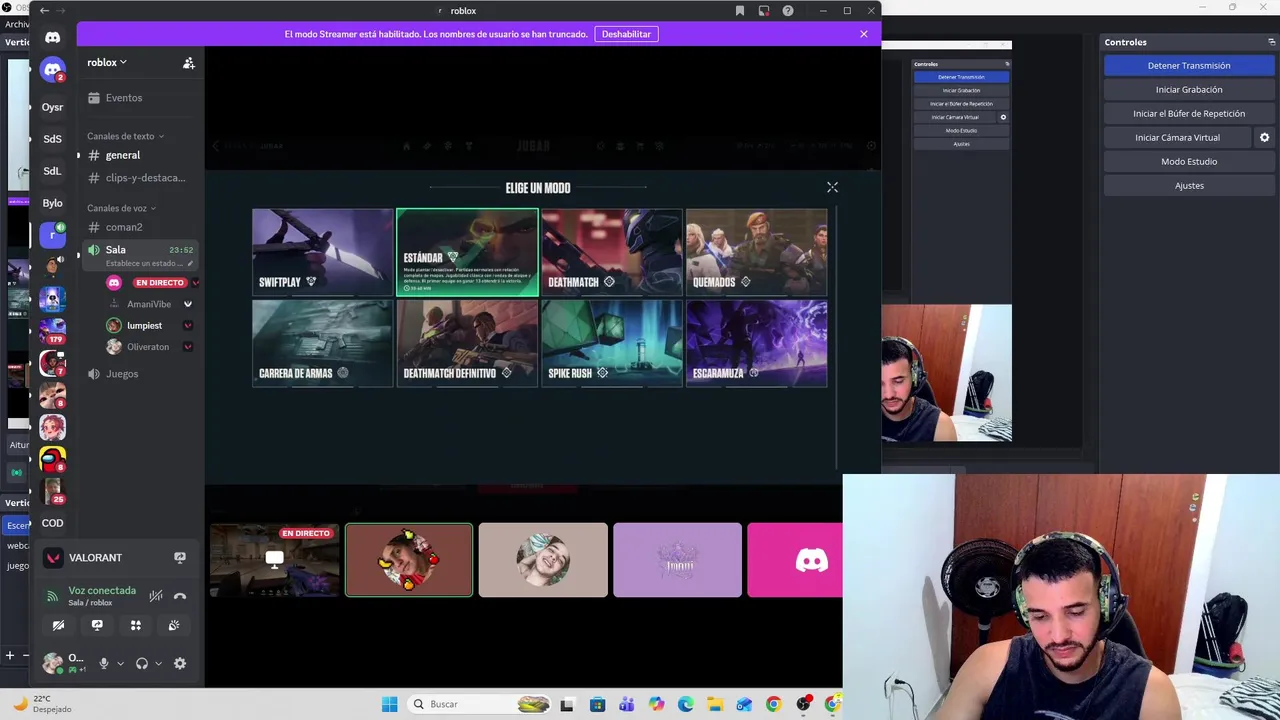Open the Bylo server
Viewport: 1280px width, 720px height.
click(52, 203)
